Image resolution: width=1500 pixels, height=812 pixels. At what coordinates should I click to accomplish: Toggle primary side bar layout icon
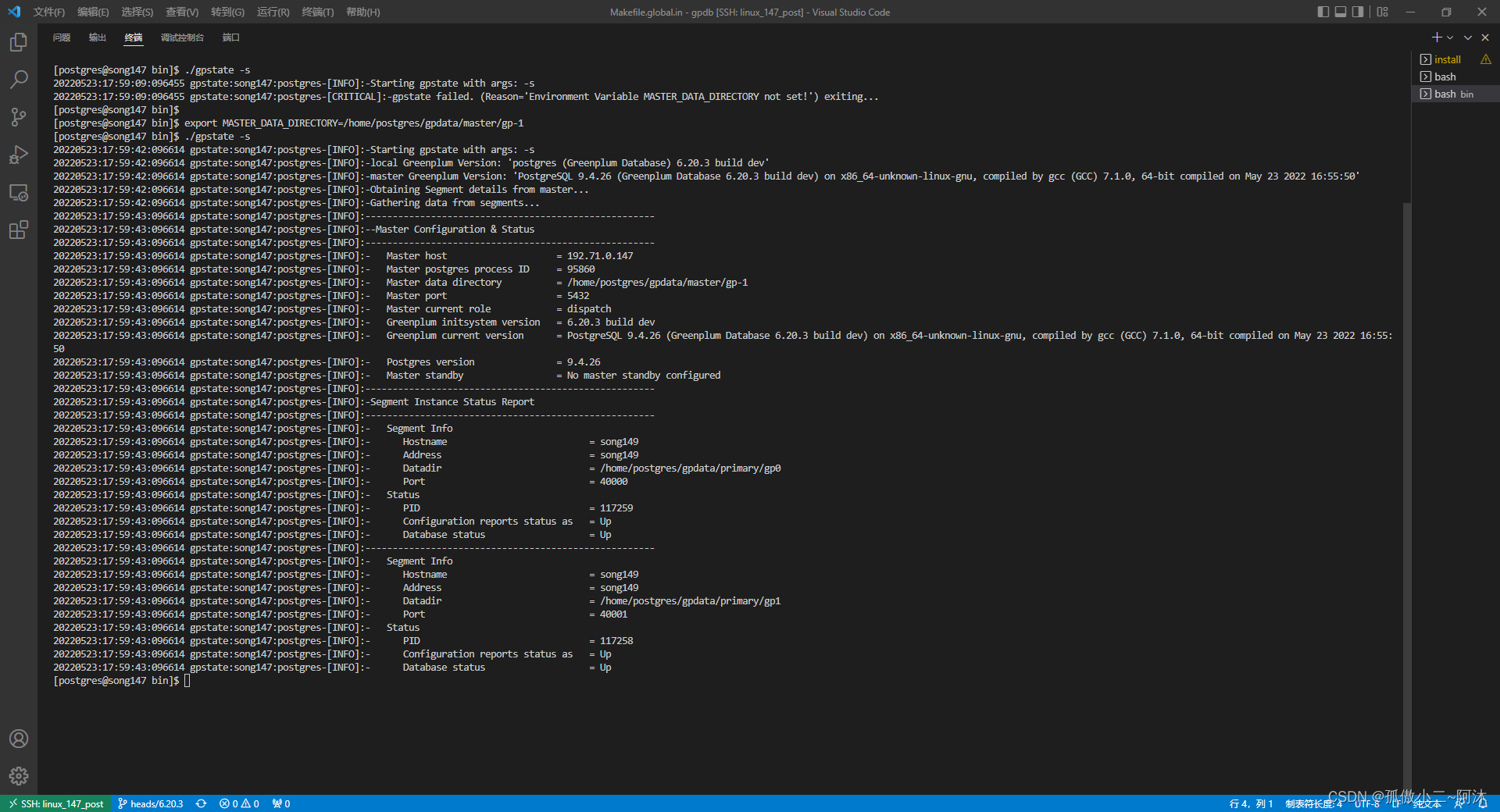[x=1323, y=12]
